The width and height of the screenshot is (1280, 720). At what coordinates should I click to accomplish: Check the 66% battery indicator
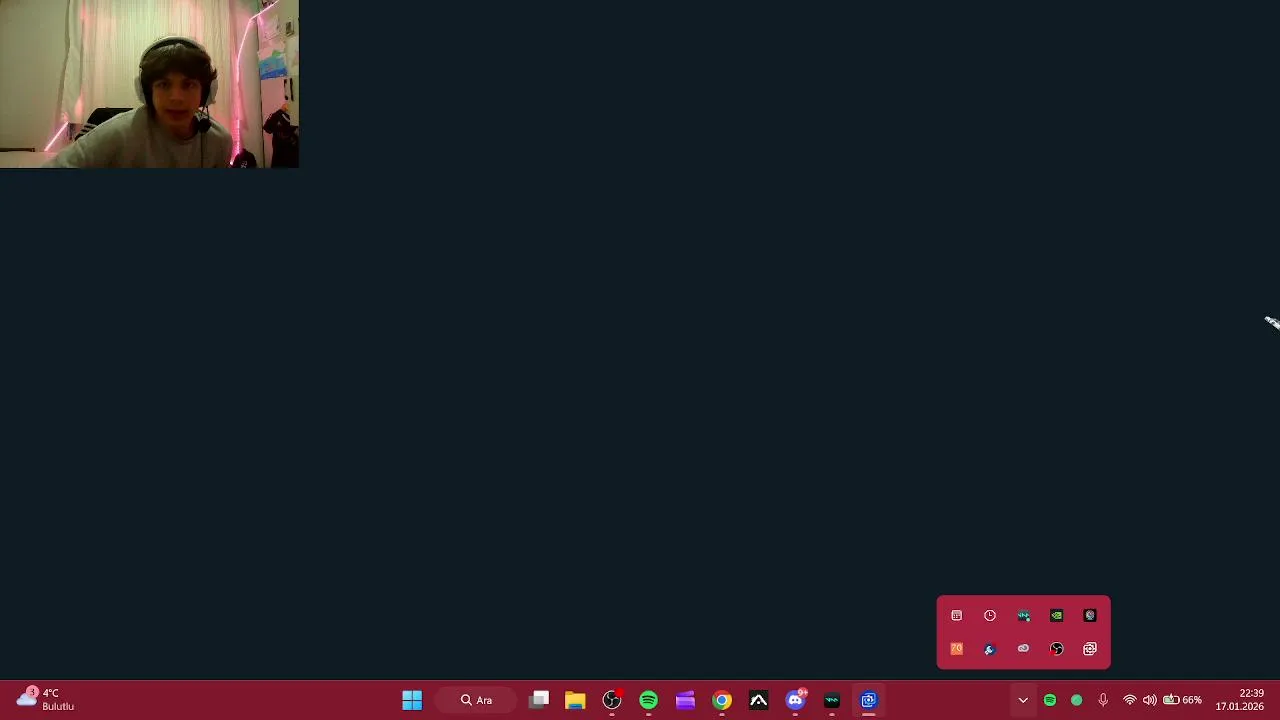click(x=1182, y=700)
